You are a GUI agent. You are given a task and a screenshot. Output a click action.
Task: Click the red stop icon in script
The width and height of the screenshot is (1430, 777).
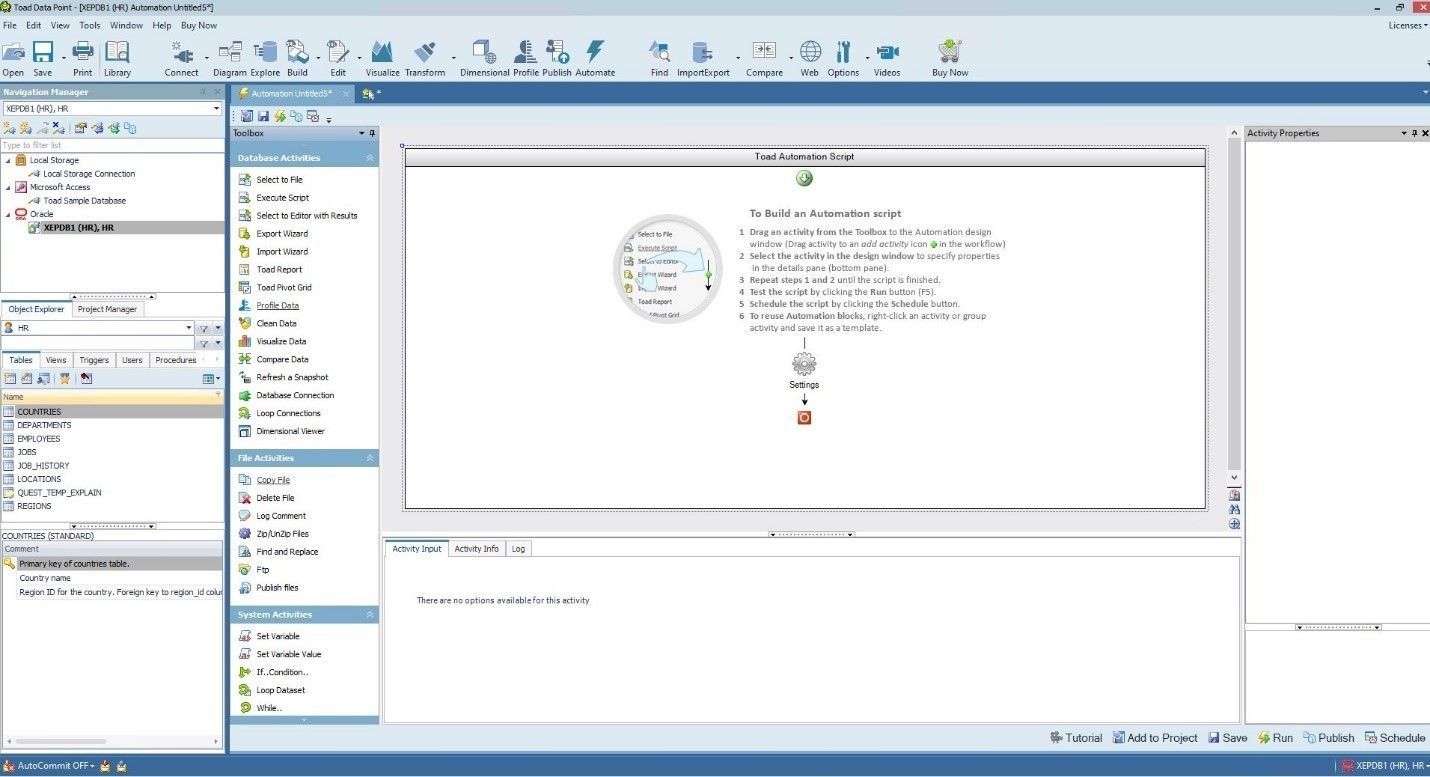point(804,417)
